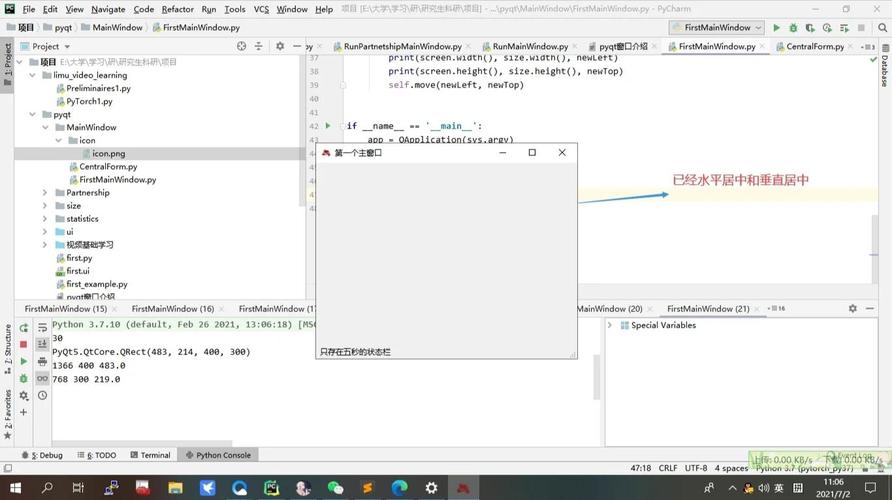Open search everywhere magnifier icon
The image size is (892, 500).
click(x=882, y=27)
